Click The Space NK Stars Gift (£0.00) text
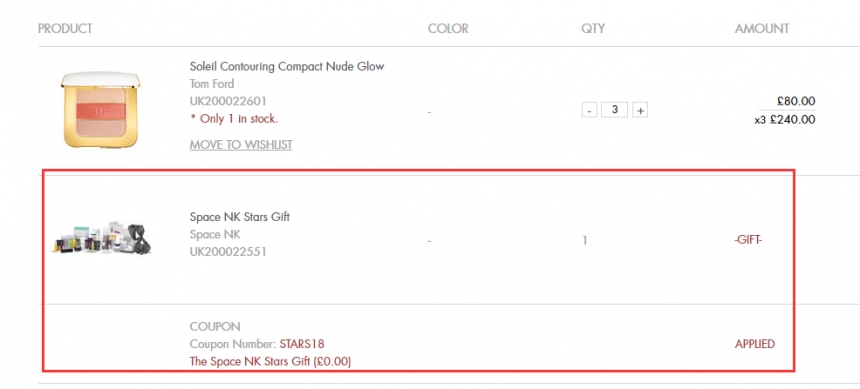 [270, 362]
